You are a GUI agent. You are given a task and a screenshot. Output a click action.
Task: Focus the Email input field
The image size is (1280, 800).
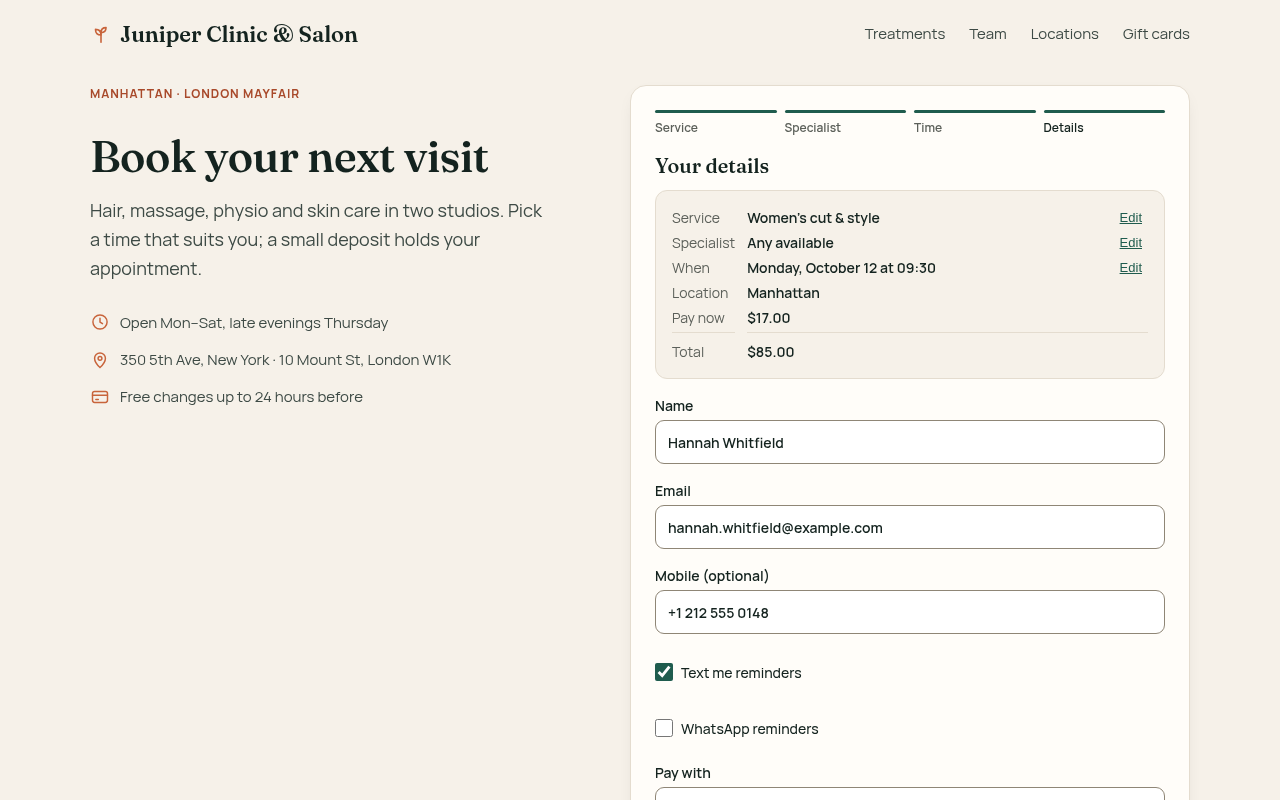pos(910,527)
